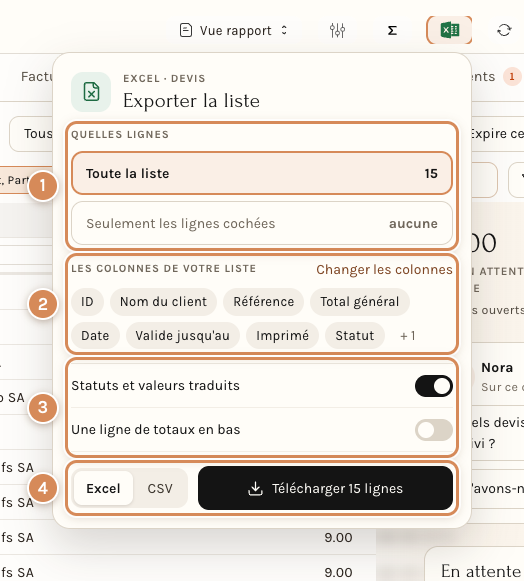Click the Changer les colonnes link
Viewport: 524px width, 581px height.
(384, 269)
